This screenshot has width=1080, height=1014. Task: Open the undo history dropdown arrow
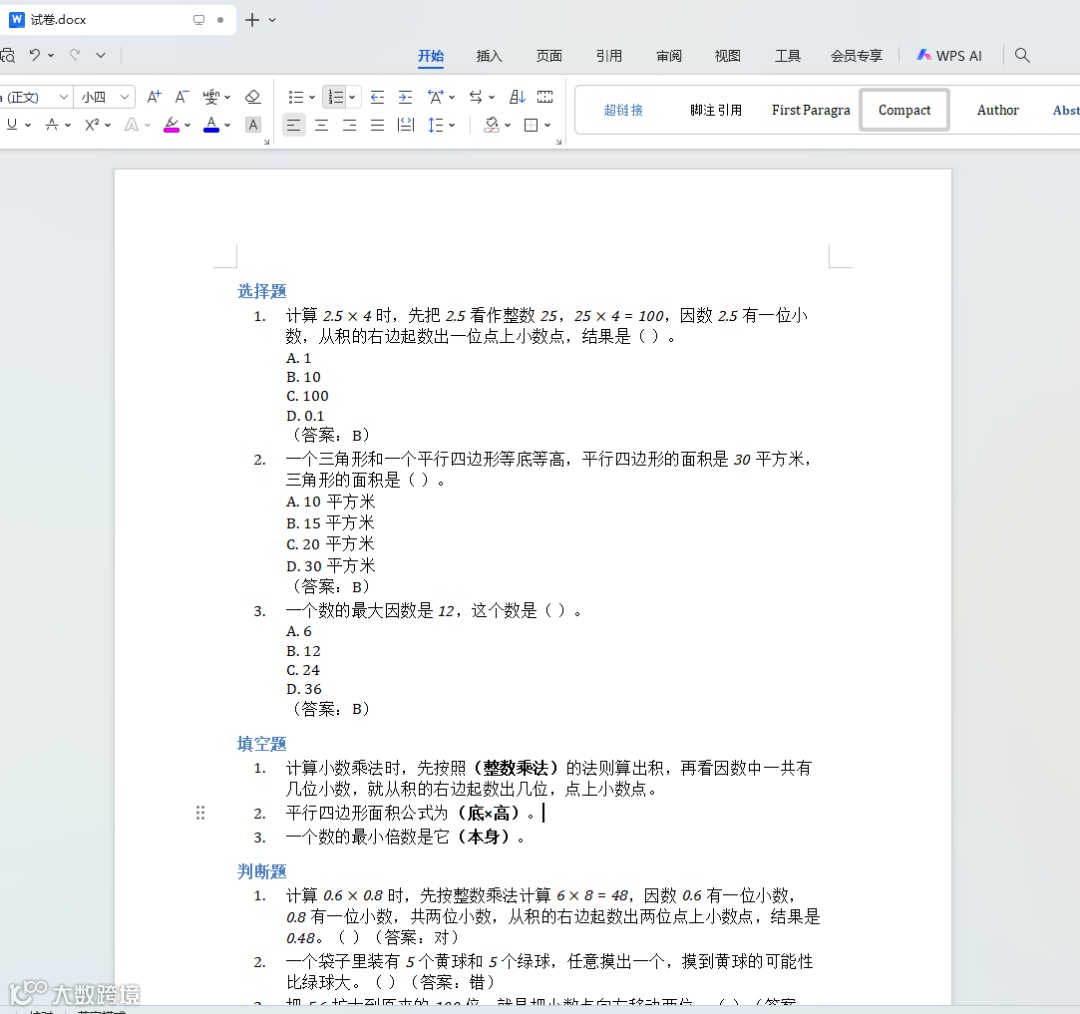51,55
